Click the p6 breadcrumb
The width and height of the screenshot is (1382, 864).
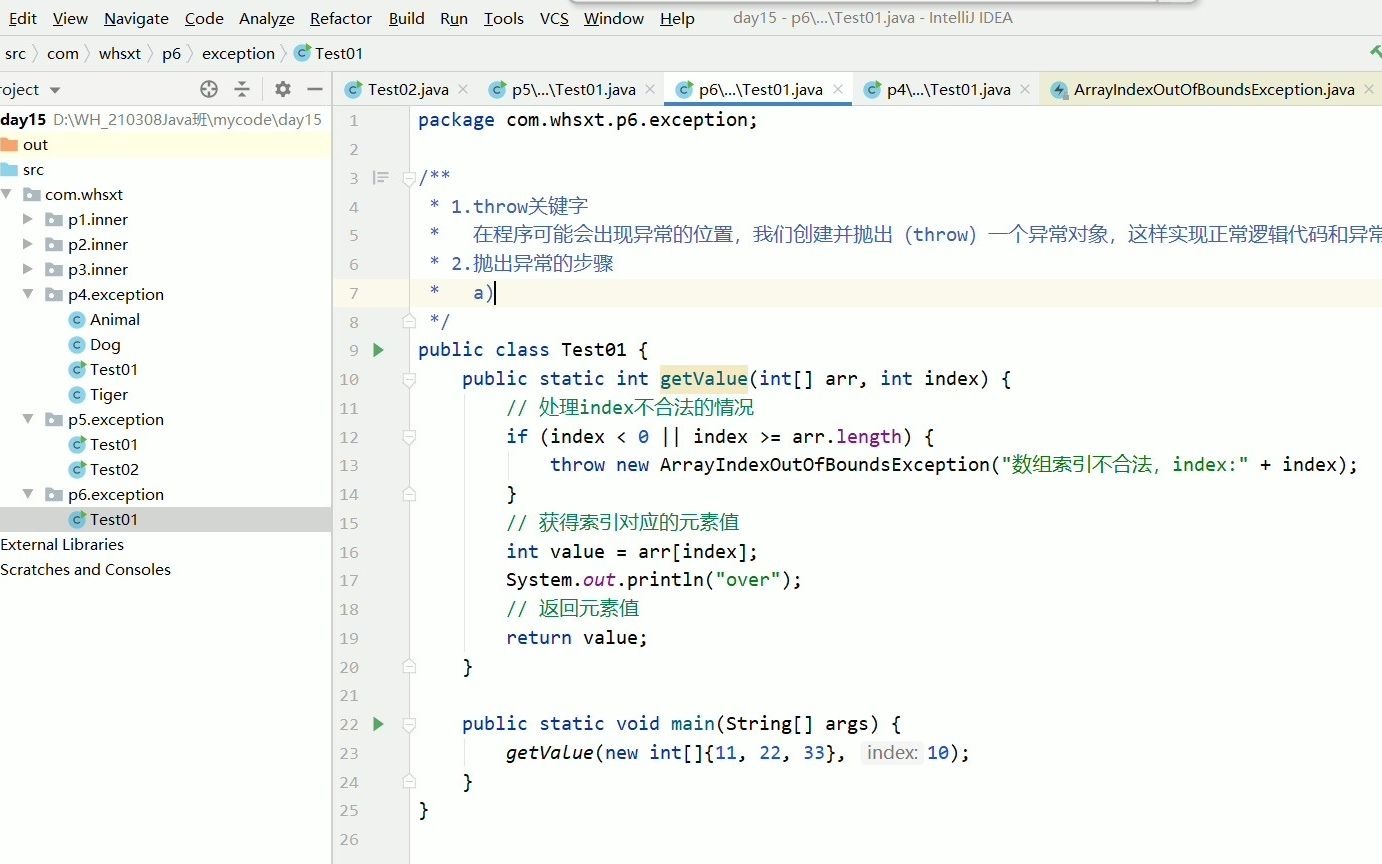tap(171, 54)
